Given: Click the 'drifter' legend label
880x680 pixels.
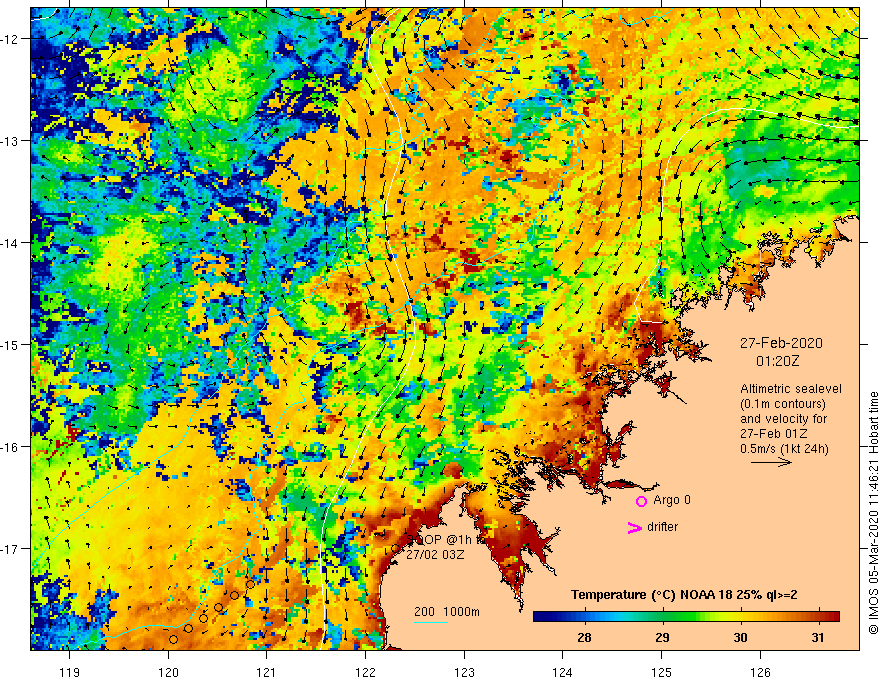Looking at the screenshot, I should tap(662, 527).
